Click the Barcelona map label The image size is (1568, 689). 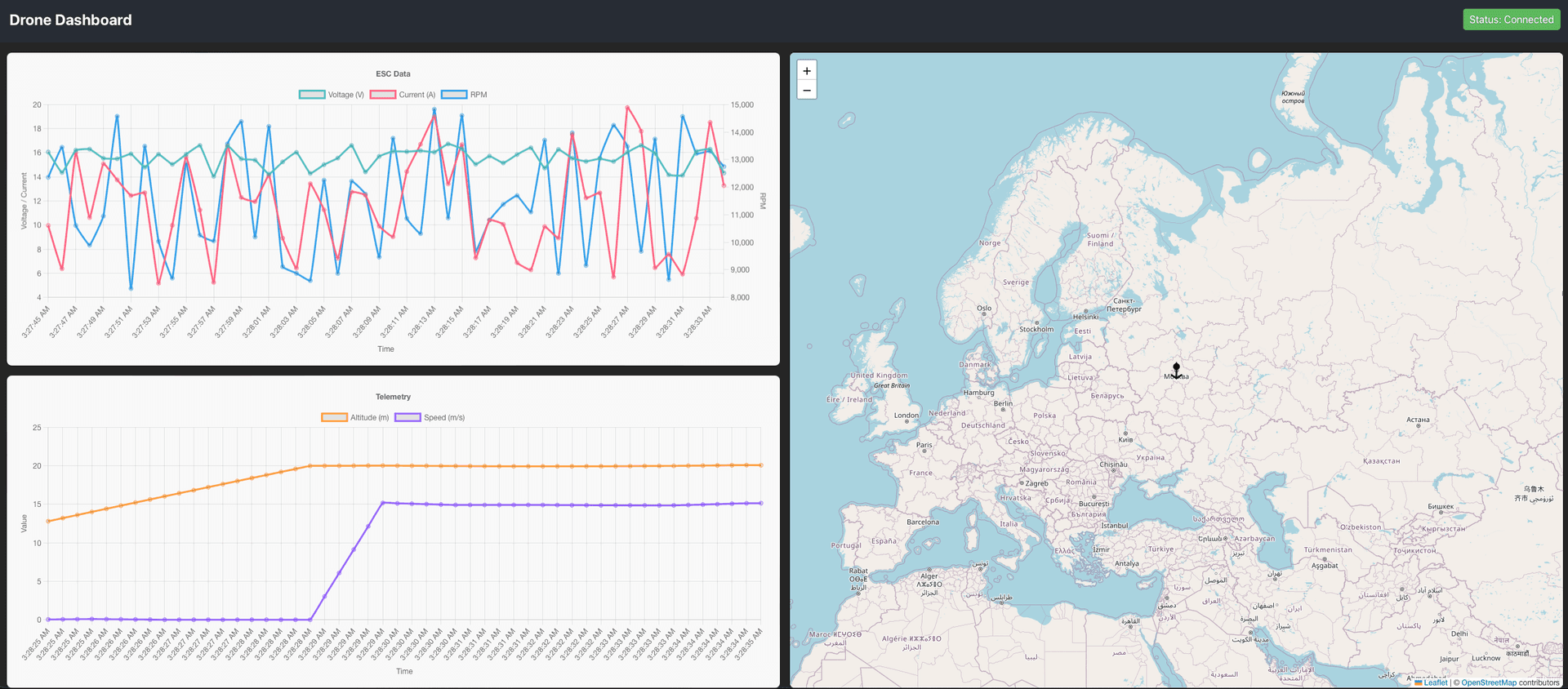point(923,522)
